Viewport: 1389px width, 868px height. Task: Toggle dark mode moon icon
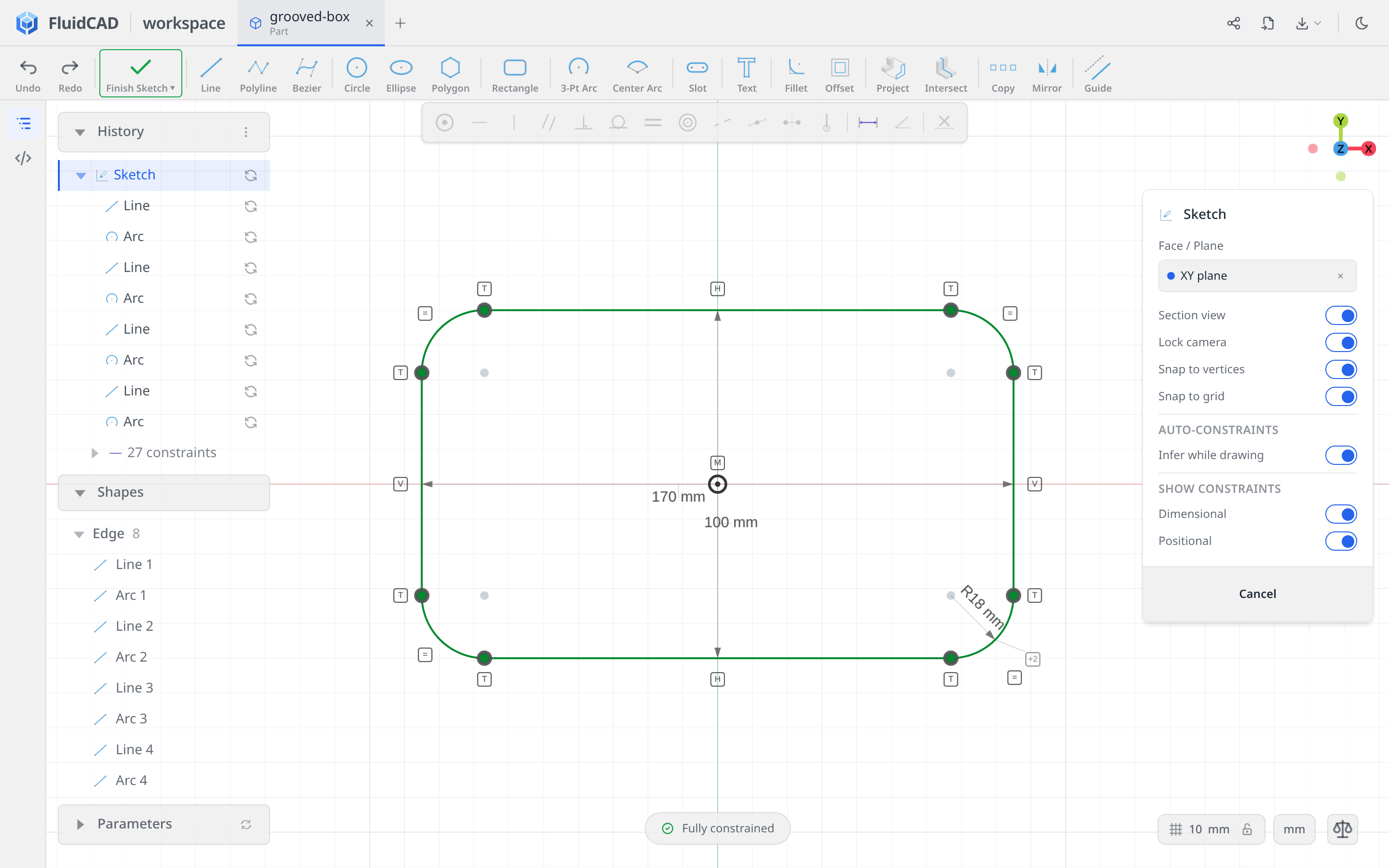click(x=1362, y=23)
